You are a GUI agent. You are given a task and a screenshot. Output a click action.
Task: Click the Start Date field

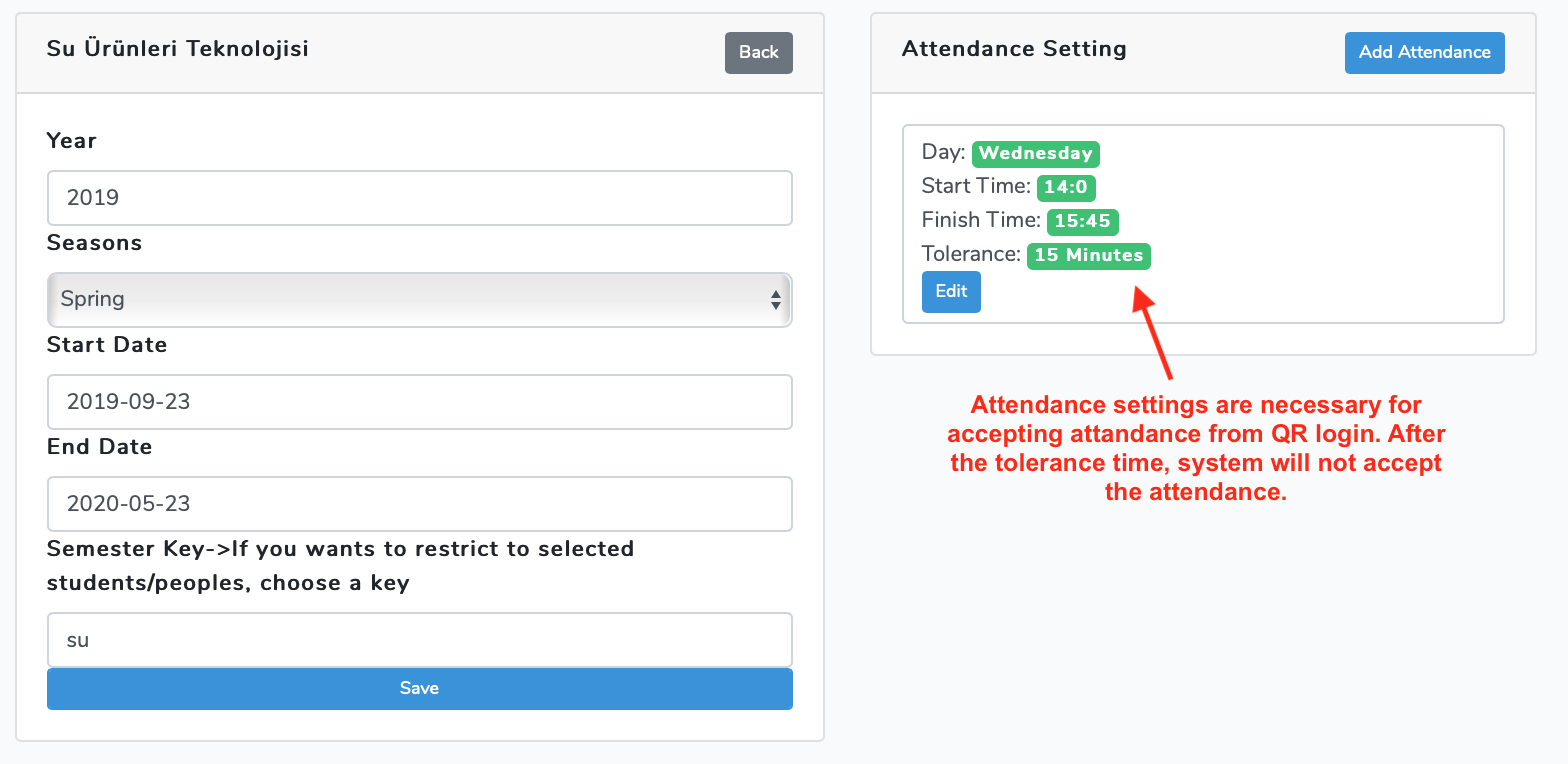tap(419, 402)
